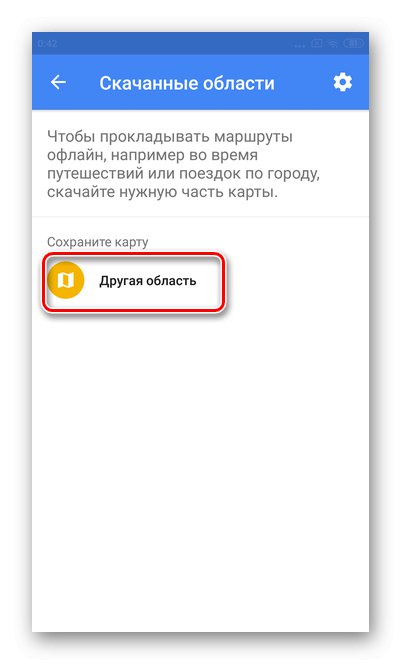This screenshot has height=664, width=401.
Task: Click the word "маршруты" in description
Action: (253, 137)
